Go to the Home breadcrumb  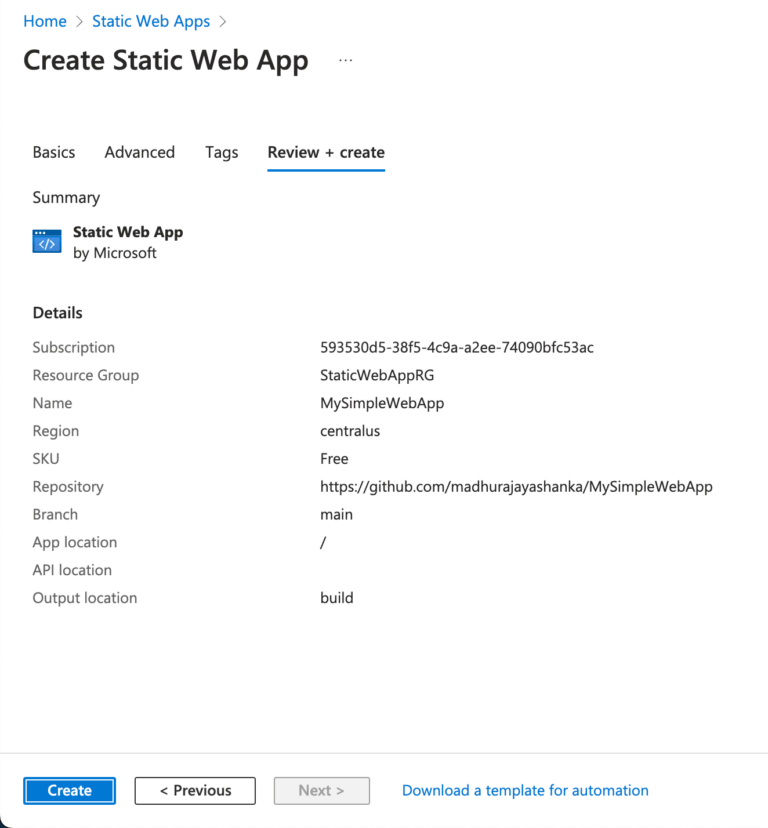click(45, 21)
